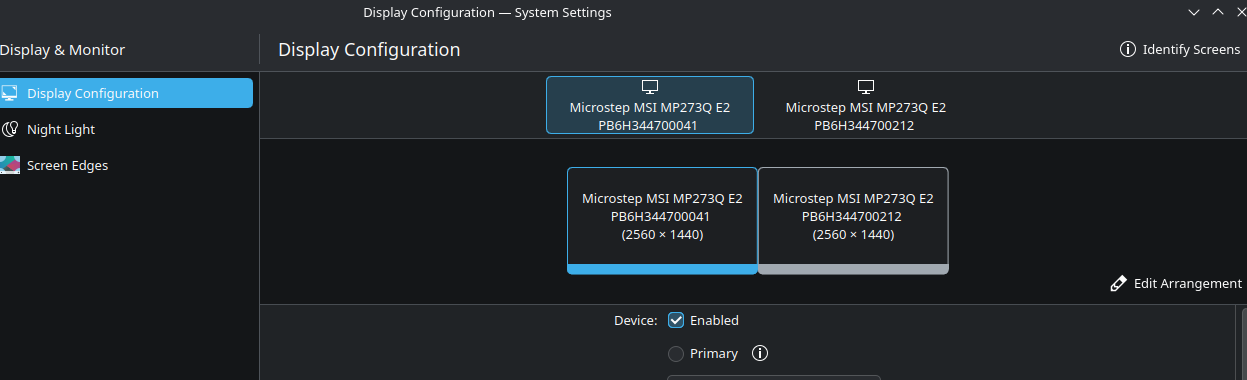Screen dimensions: 1247x380
Task: Click the info icon beside Identify Screens
Action: tap(1128, 49)
